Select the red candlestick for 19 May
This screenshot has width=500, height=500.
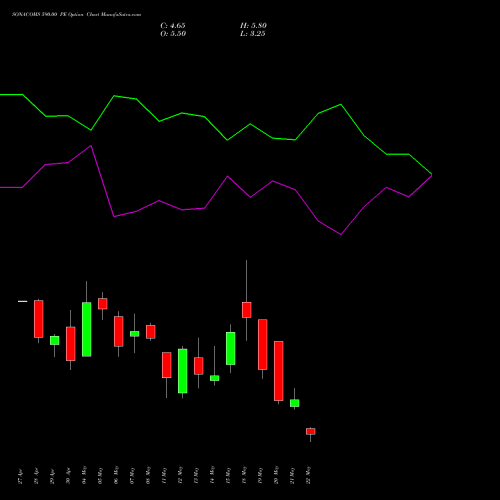(263, 345)
